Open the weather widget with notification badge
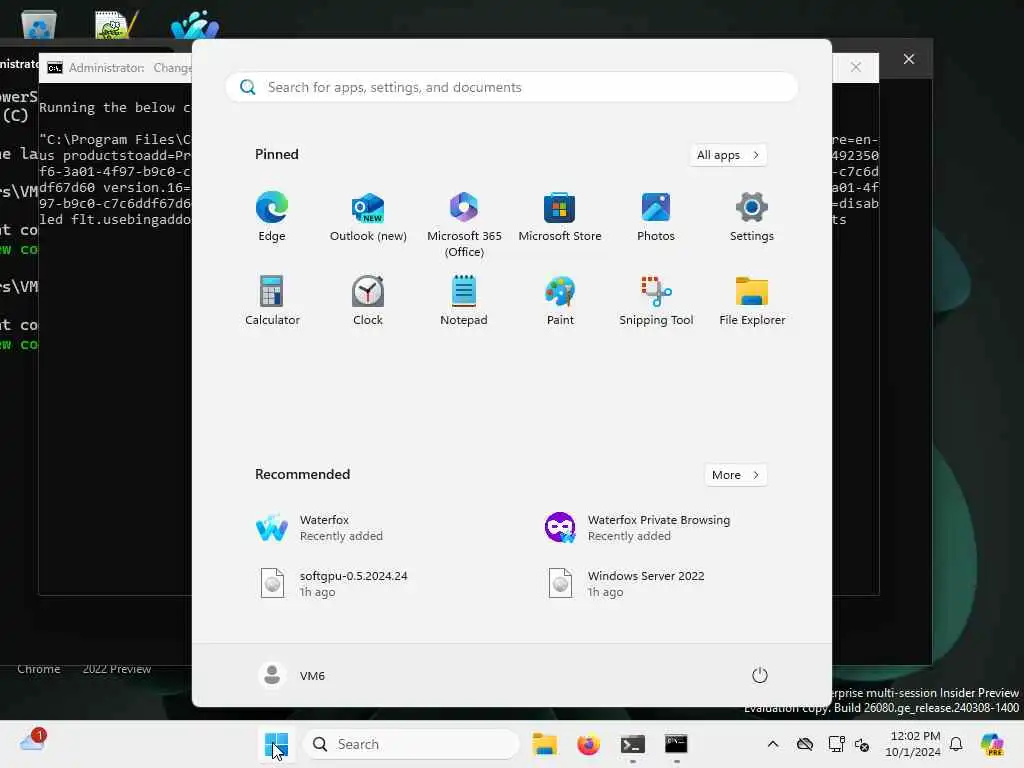The height and width of the screenshot is (768, 1024). click(x=33, y=741)
